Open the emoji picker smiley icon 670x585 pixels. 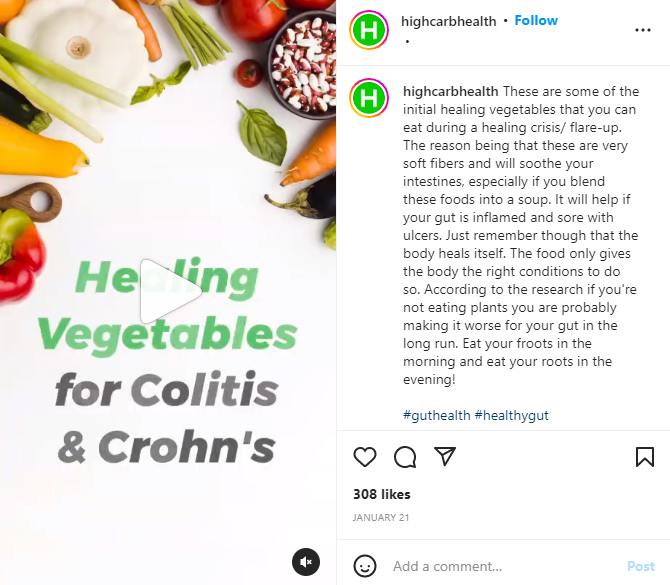point(365,566)
